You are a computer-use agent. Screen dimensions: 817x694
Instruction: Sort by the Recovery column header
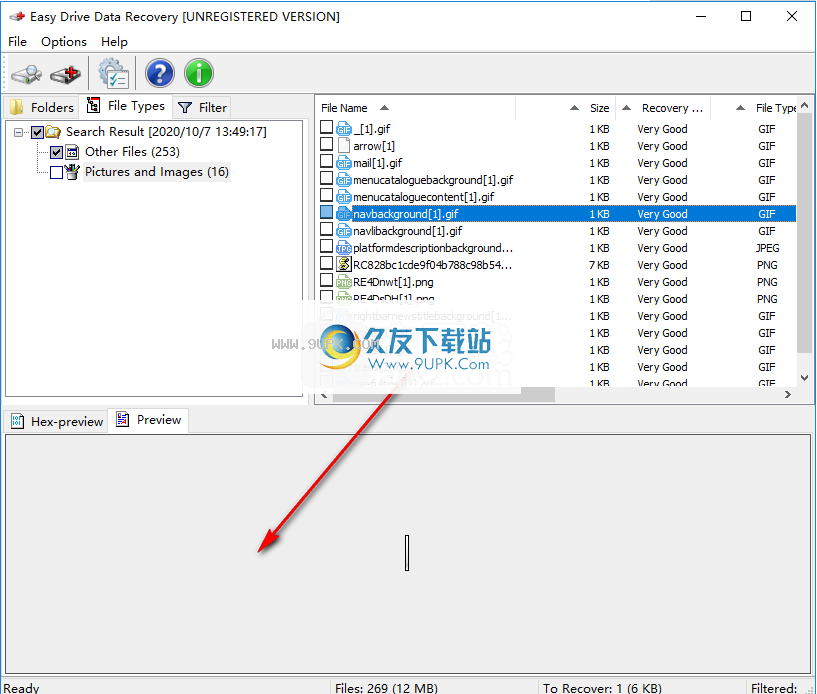(x=672, y=108)
